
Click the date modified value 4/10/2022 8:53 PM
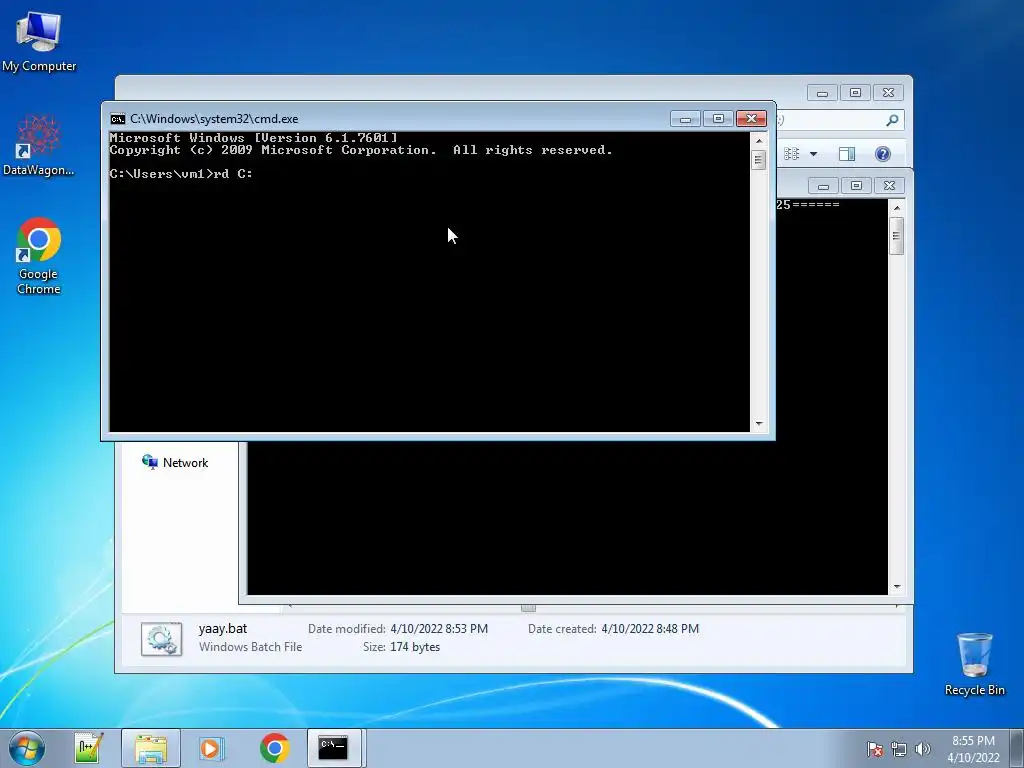439,629
